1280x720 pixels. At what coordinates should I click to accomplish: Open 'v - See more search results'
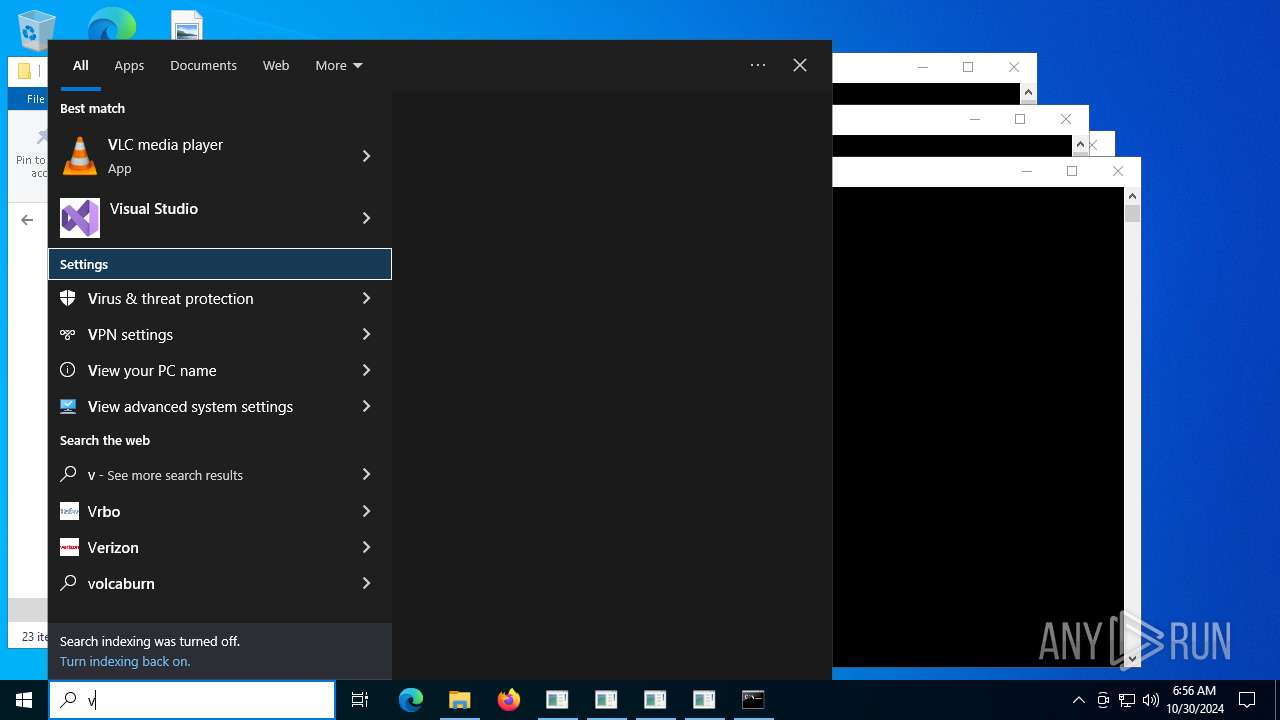pos(220,475)
